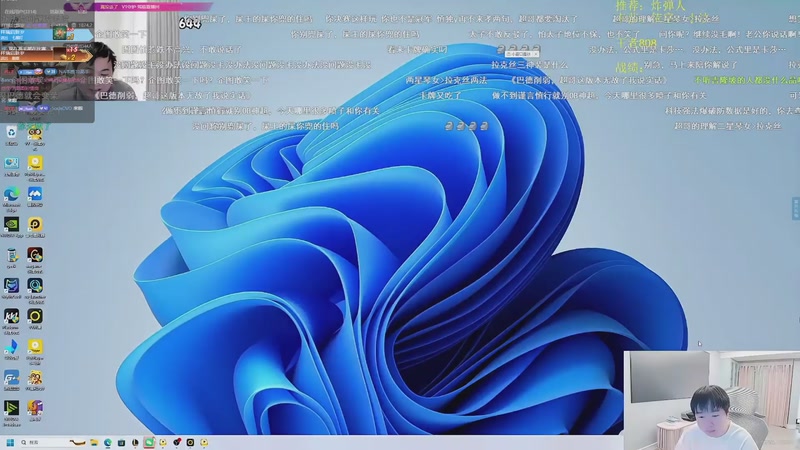This screenshot has width=800, height=450.
Task: Open the NVIDIA green logo desktop shortcut
Action: (11, 224)
